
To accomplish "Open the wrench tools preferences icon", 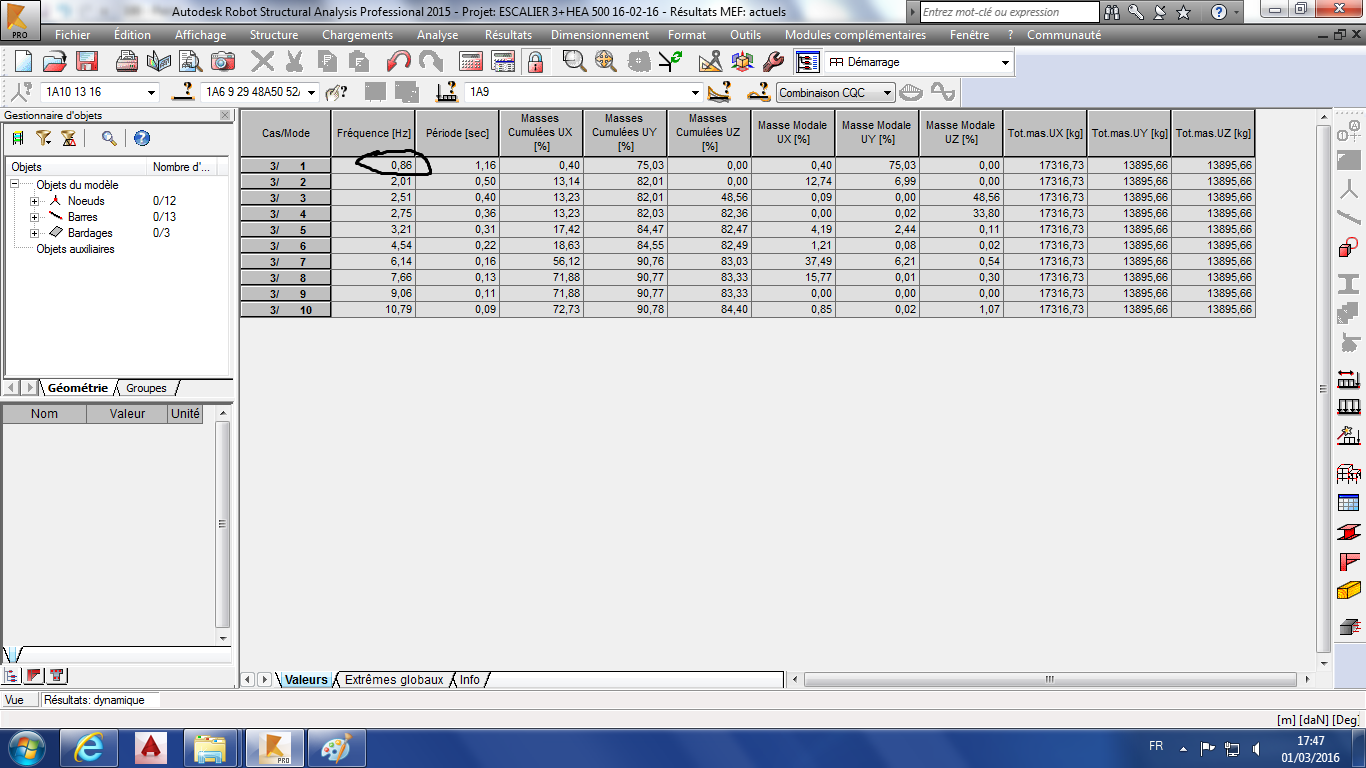I will coord(773,62).
